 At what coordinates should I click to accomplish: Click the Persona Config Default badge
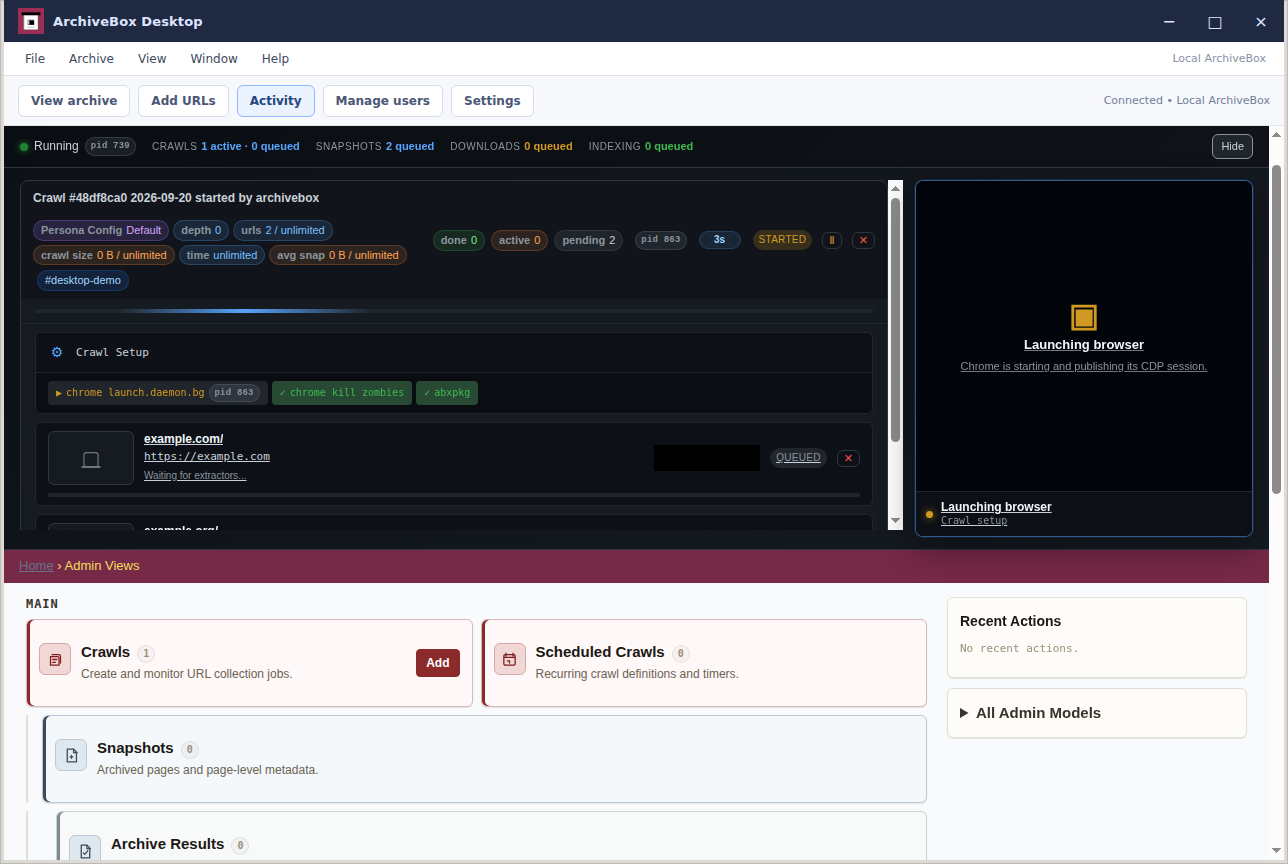(x=101, y=231)
